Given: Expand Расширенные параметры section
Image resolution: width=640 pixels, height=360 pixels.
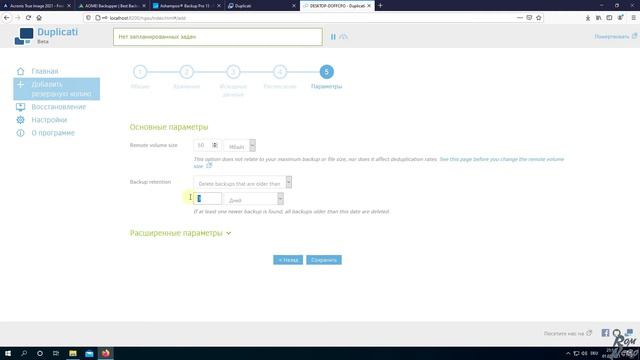Looking at the screenshot, I should click(x=180, y=233).
